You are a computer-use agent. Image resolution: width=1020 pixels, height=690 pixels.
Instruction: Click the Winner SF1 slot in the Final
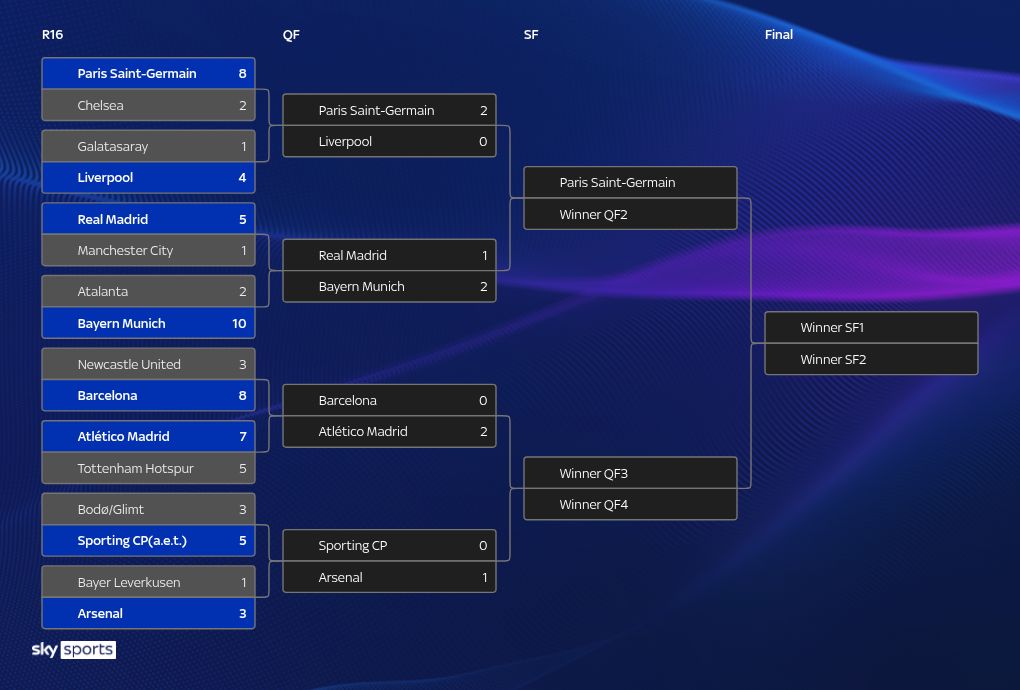tap(871, 328)
